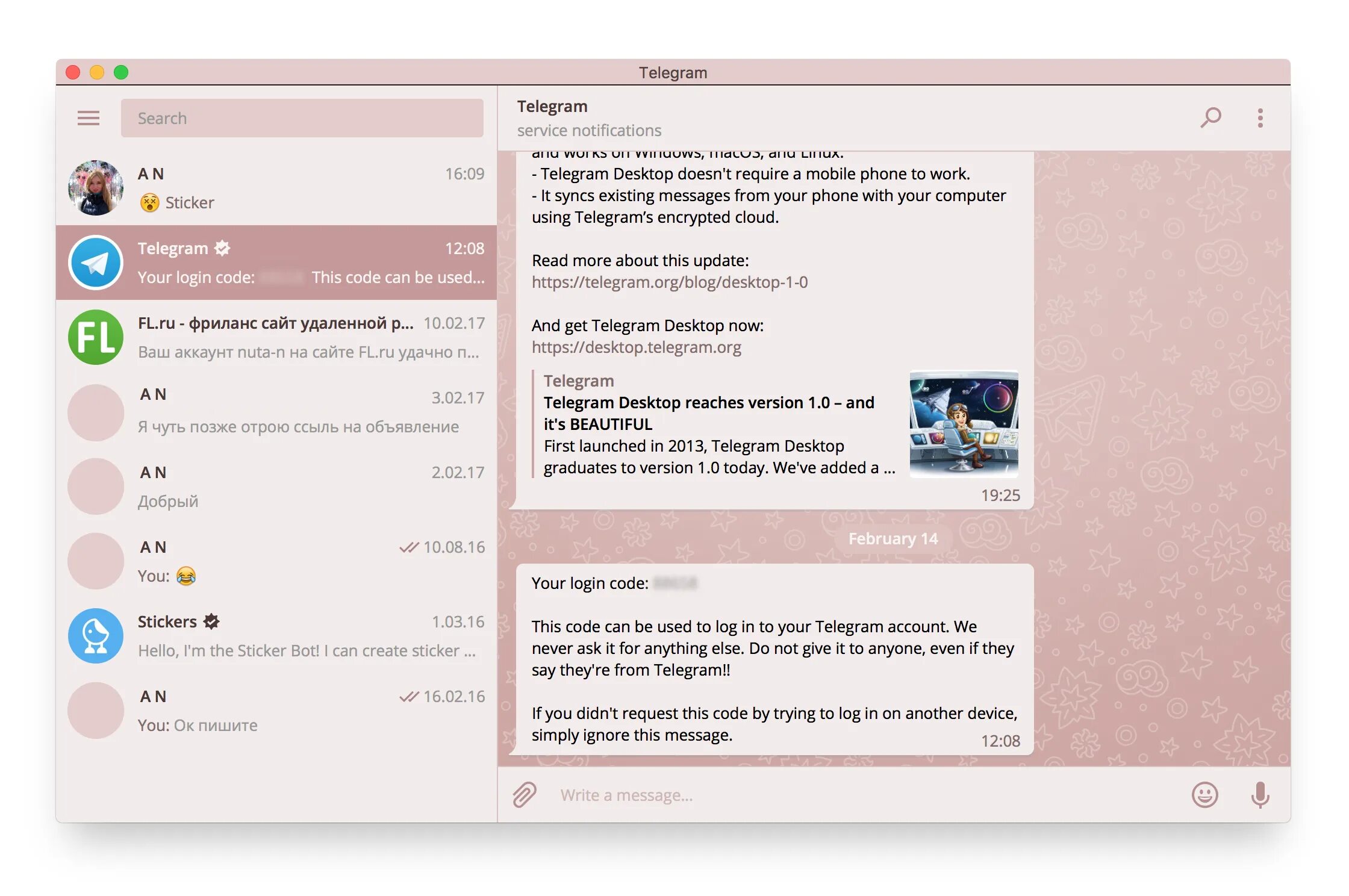Click the dizzy face sticker emoji
The height and width of the screenshot is (896, 1349).
click(x=149, y=202)
